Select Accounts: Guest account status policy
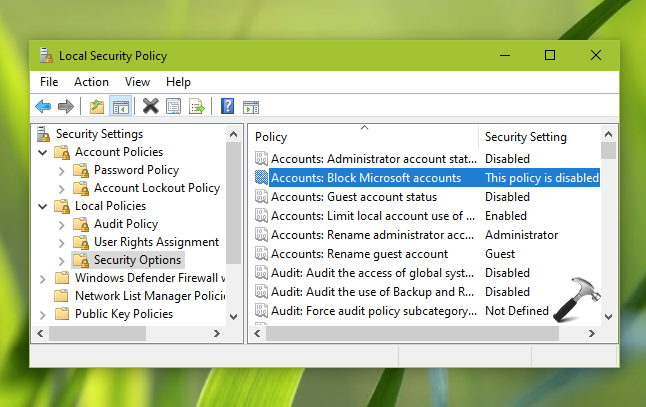This screenshot has width=646, height=407. [x=354, y=197]
